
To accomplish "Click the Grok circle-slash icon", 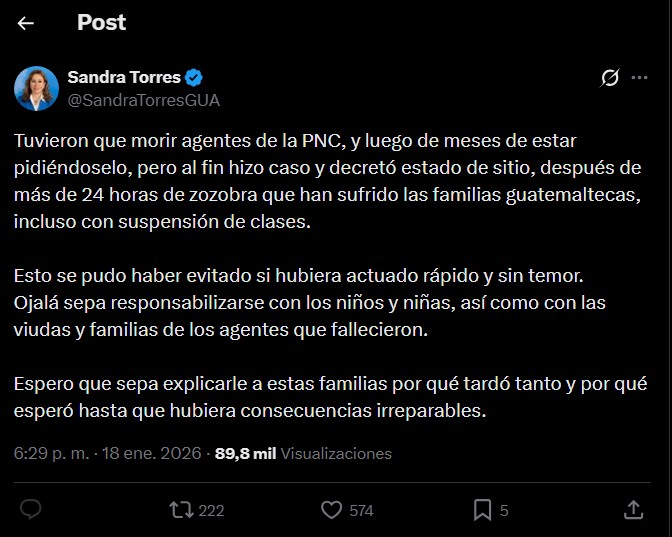I will [608, 78].
